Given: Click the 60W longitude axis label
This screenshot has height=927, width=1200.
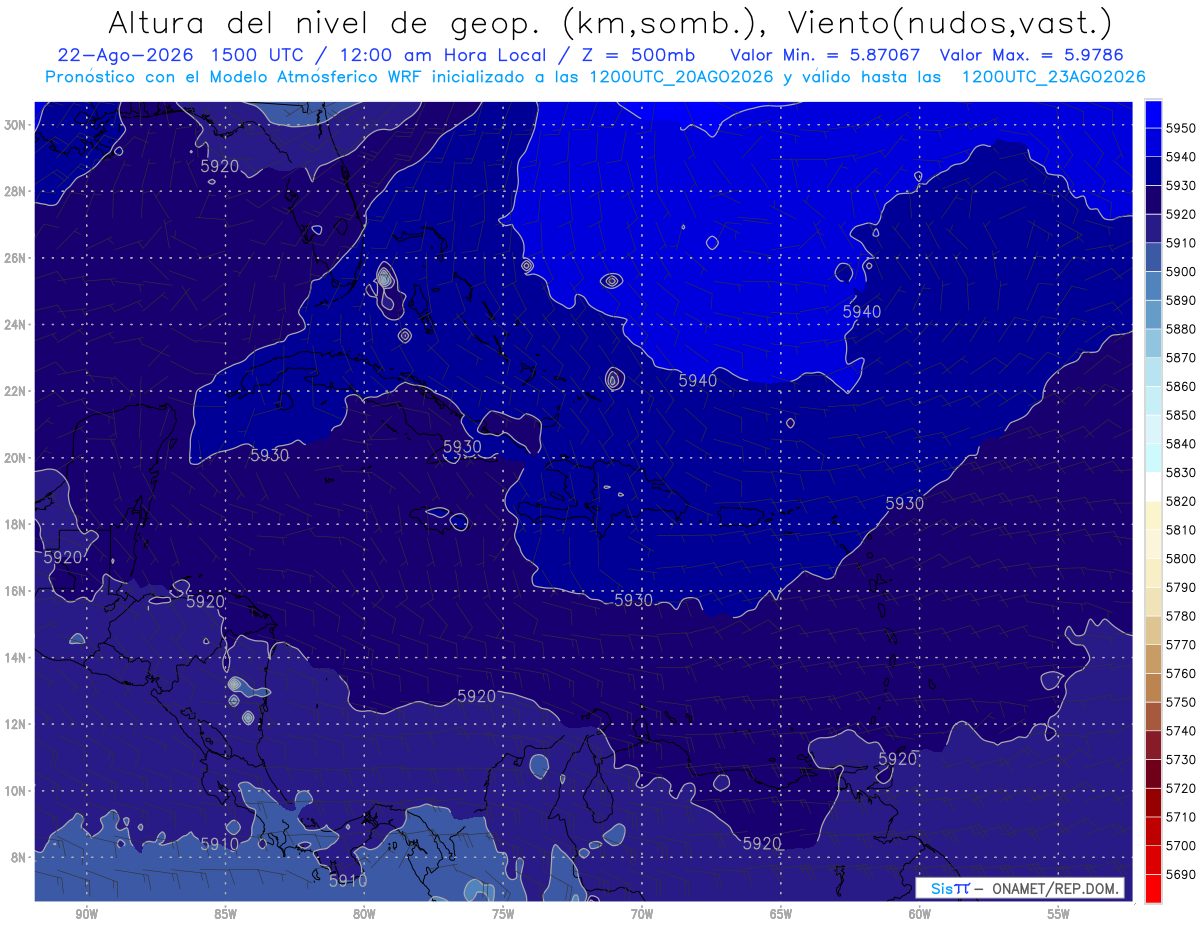Looking at the screenshot, I should (920, 914).
